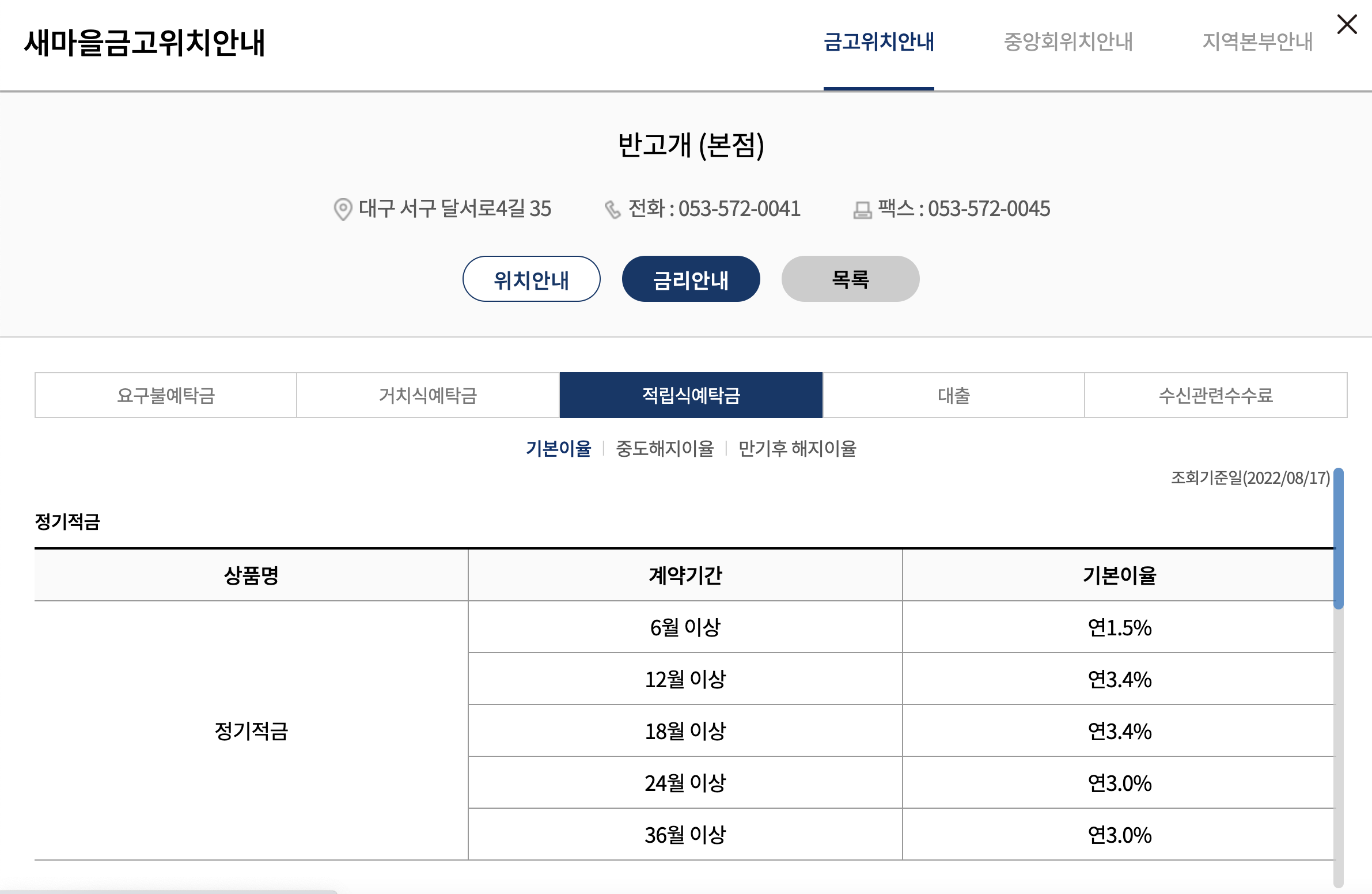Click the 연3.4% rate for 18월 이상
The width and height of the screenshot is (1372, 894).
pyautogui.click(x=1119, y=731)
